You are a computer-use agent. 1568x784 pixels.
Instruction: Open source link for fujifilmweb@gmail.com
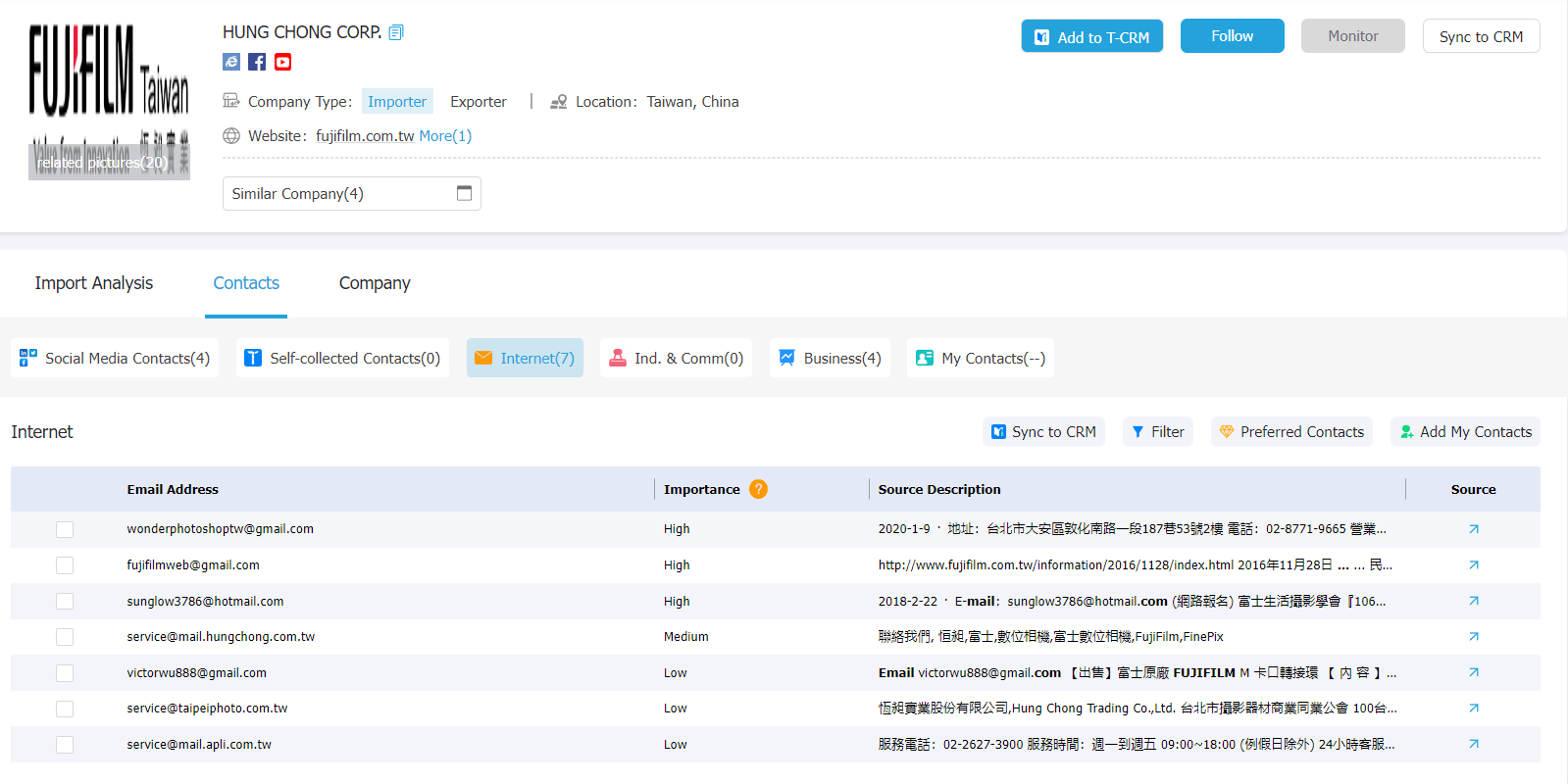point(1473,565)
